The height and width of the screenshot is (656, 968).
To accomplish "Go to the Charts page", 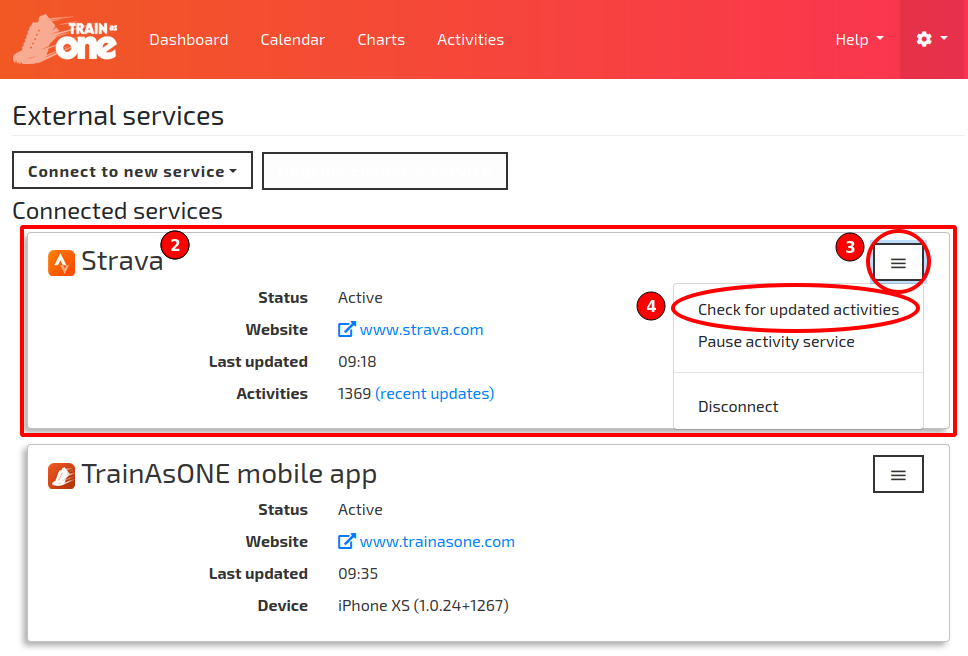I will (x=381, y=39).
